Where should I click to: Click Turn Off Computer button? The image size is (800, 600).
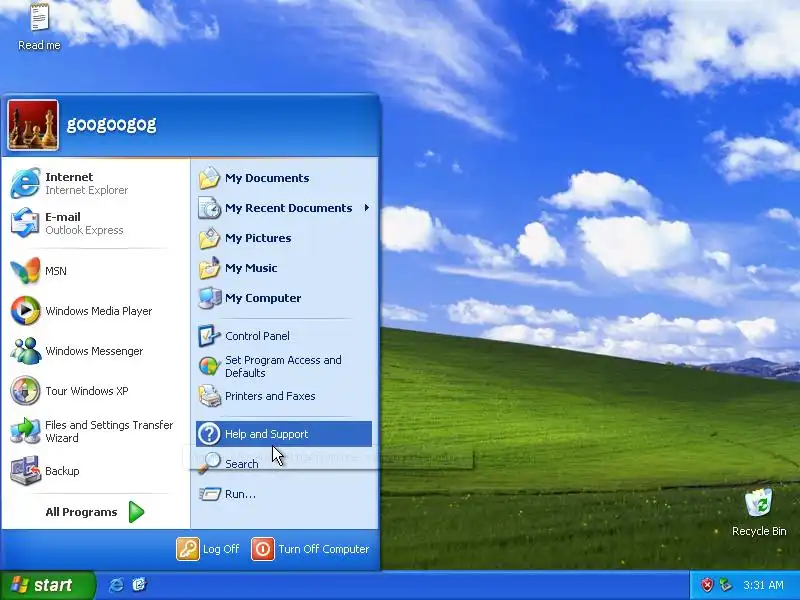pyautogui.click(x=310, y=549)
